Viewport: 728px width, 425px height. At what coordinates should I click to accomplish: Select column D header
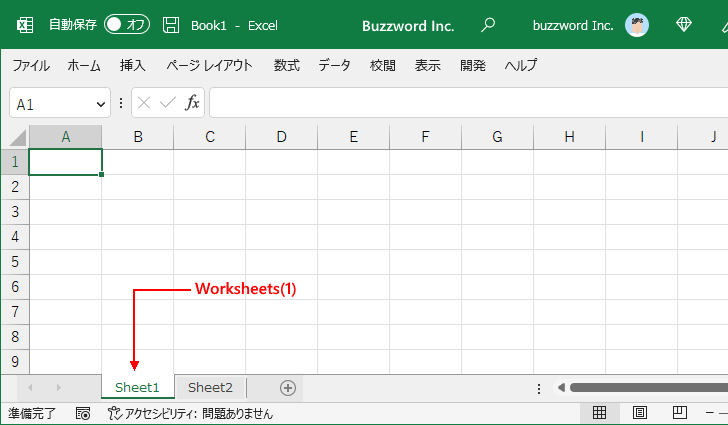281,137
